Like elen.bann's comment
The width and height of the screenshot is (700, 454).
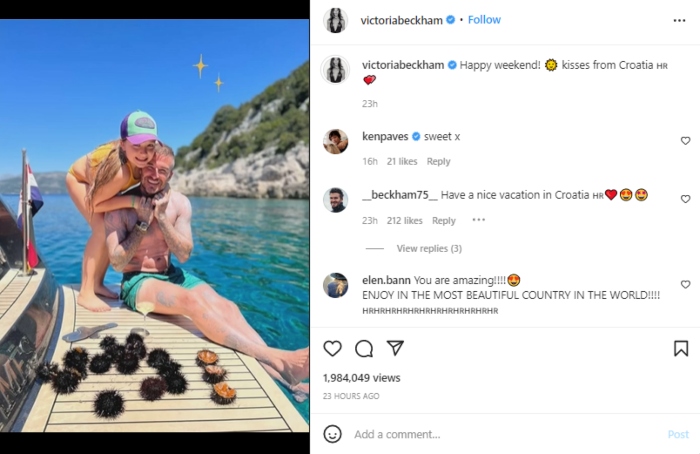(685, 285)
